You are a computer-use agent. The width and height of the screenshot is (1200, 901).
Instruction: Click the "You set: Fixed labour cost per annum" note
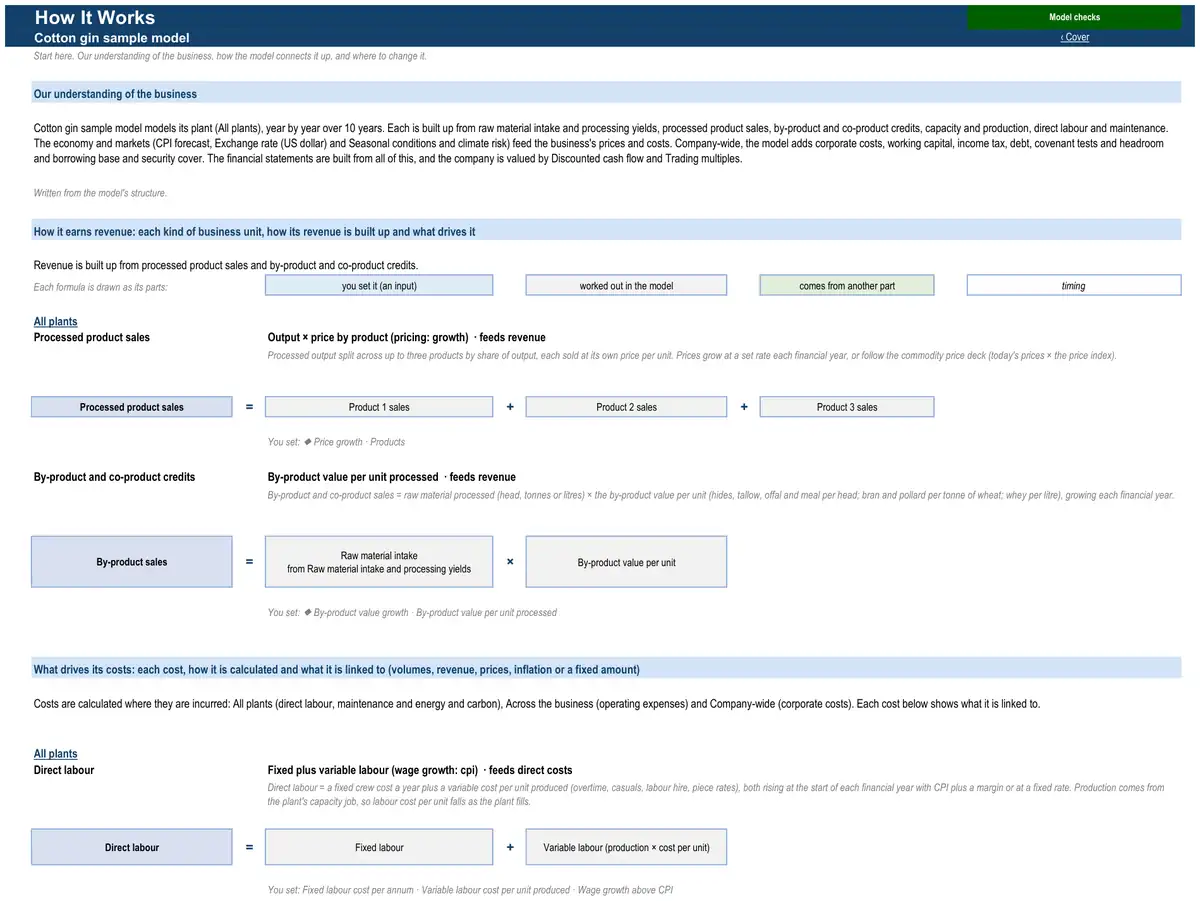pos(470,890)
